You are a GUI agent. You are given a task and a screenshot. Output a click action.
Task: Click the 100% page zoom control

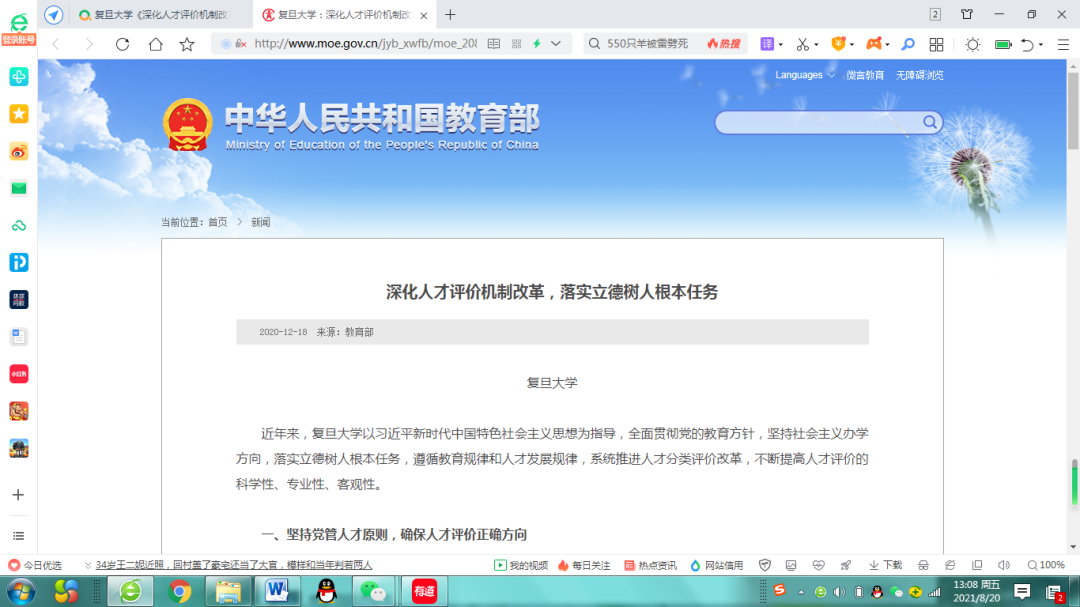pos(1045,565)
